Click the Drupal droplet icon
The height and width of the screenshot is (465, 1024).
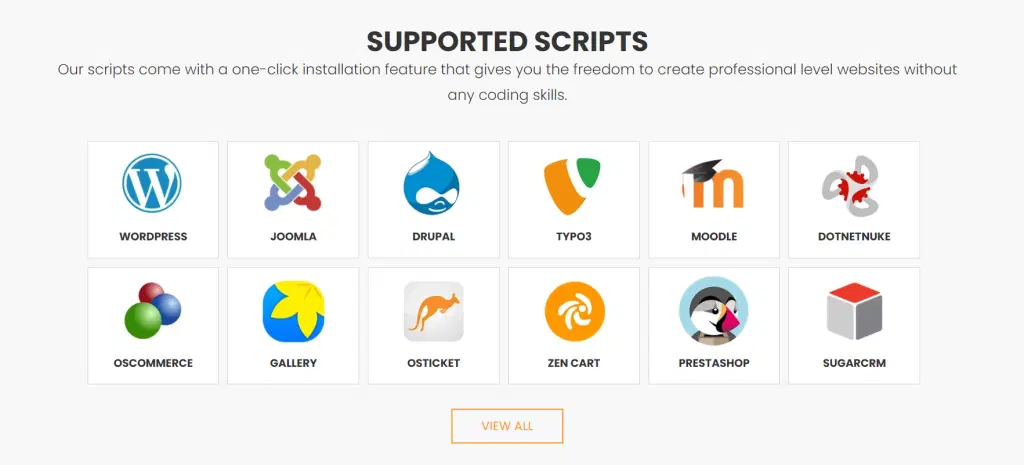pos(433,183)
